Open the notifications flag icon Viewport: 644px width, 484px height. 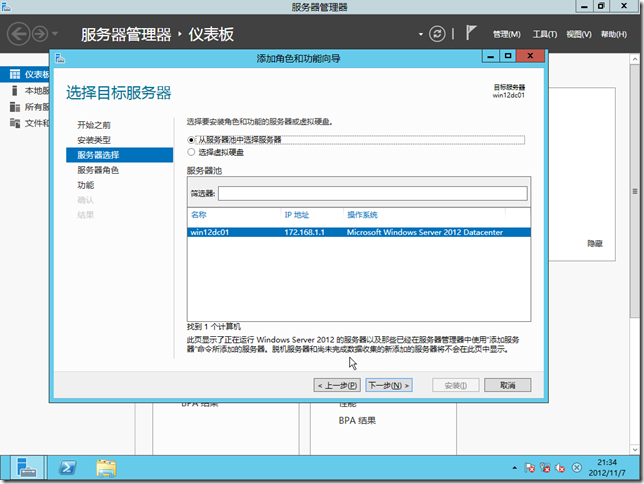click(471, 33)
